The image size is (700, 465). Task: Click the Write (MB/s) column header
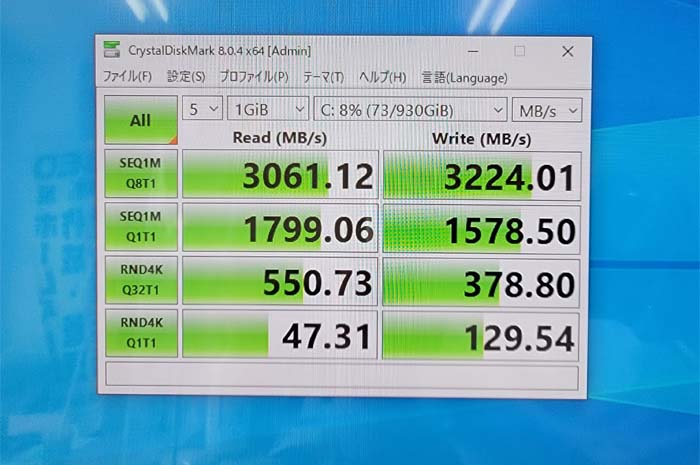click(482, 139)
